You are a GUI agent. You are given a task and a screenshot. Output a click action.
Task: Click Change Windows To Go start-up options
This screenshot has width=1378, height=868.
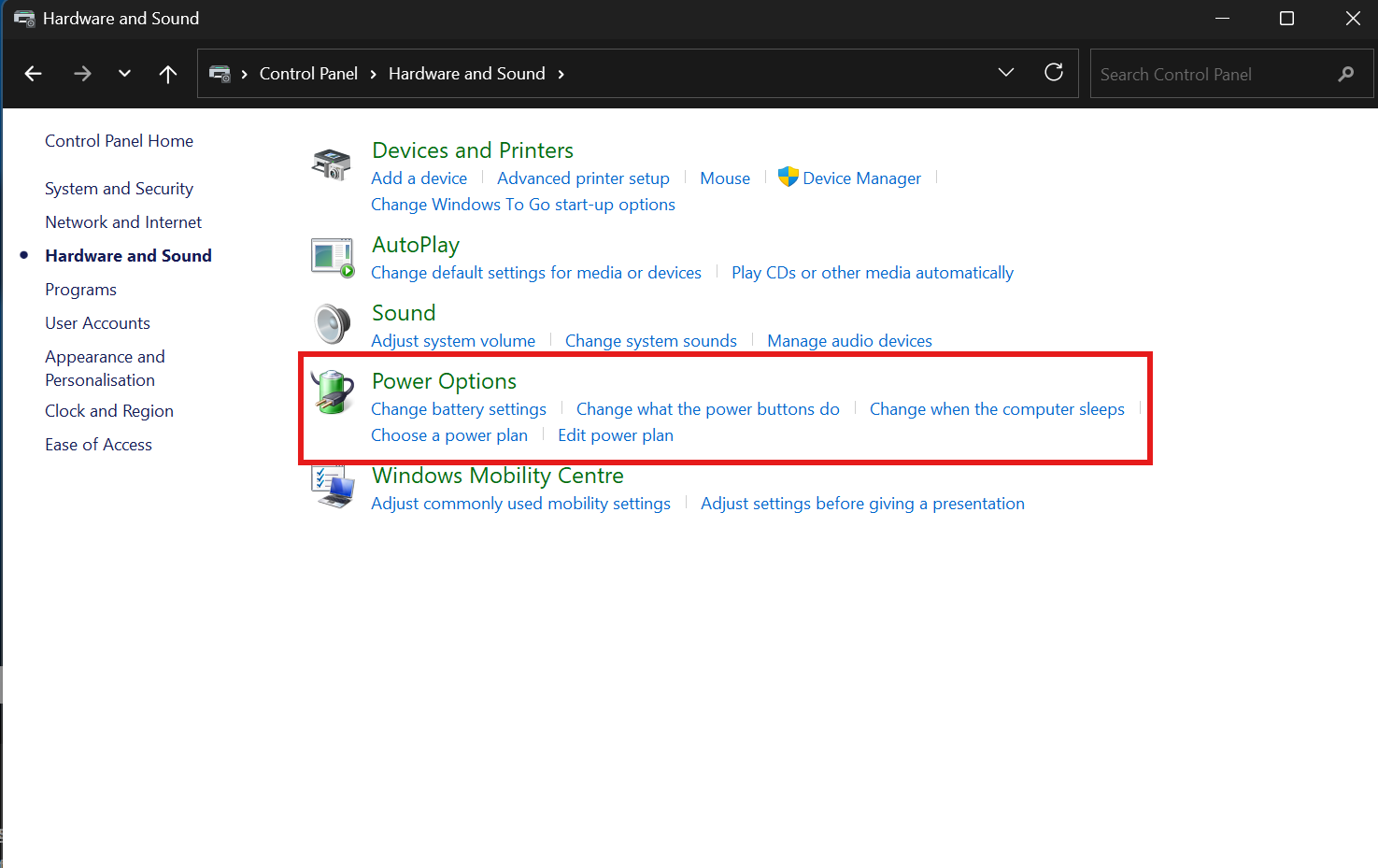pos(523,205)
